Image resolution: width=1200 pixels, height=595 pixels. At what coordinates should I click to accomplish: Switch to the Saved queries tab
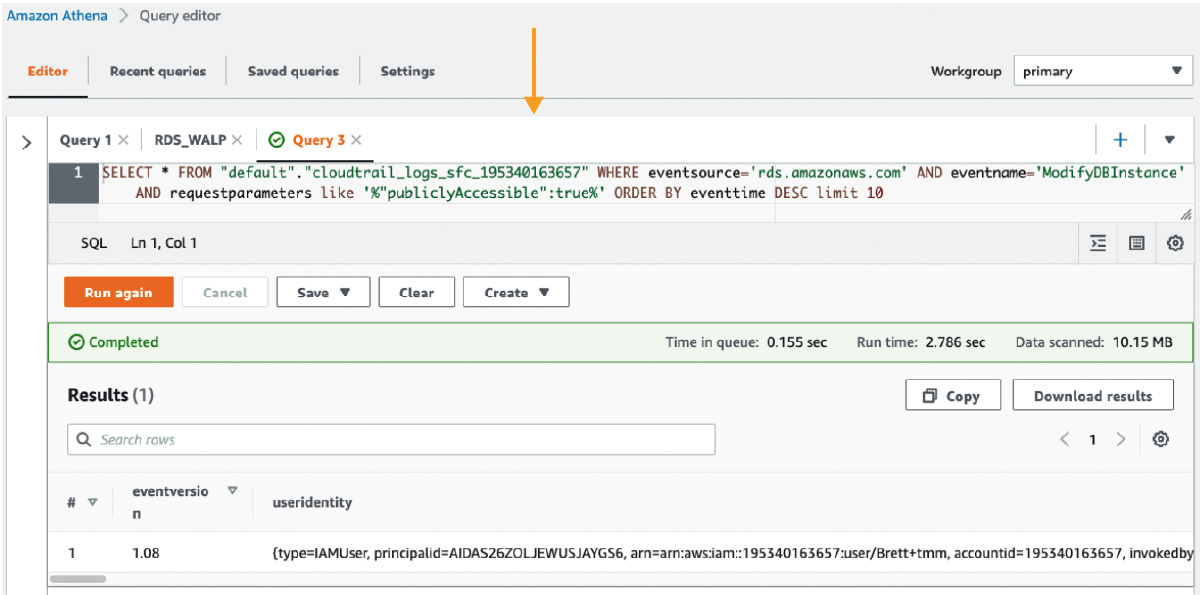[292, 71]
